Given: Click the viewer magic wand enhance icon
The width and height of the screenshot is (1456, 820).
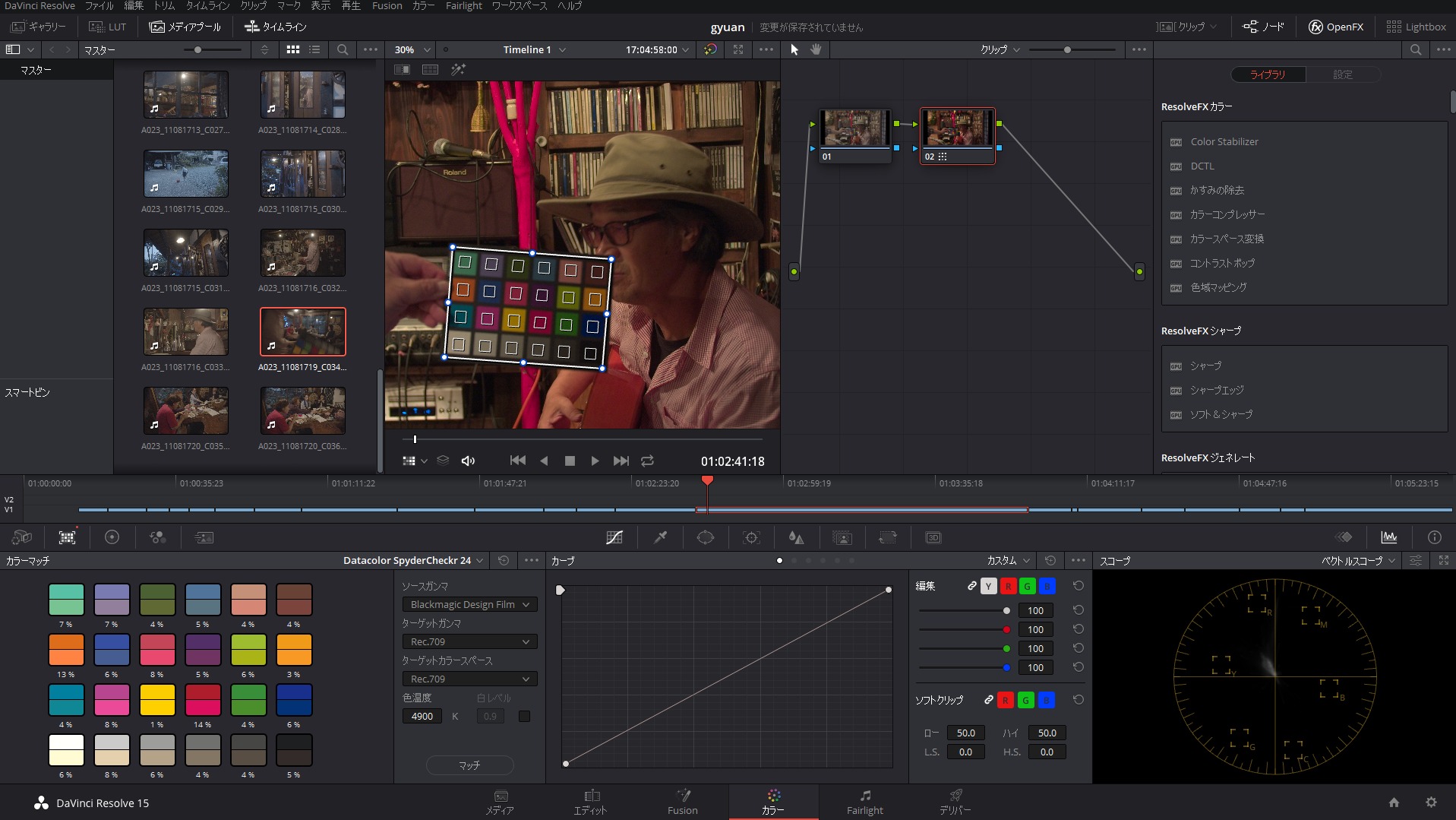Looking at the screenshot, I should tap(458, 69).
